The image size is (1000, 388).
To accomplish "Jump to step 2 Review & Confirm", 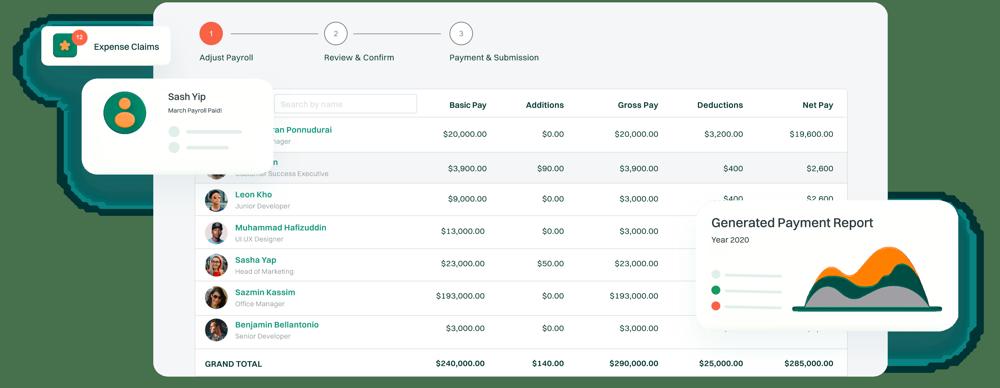I will [x=335, y=33].
